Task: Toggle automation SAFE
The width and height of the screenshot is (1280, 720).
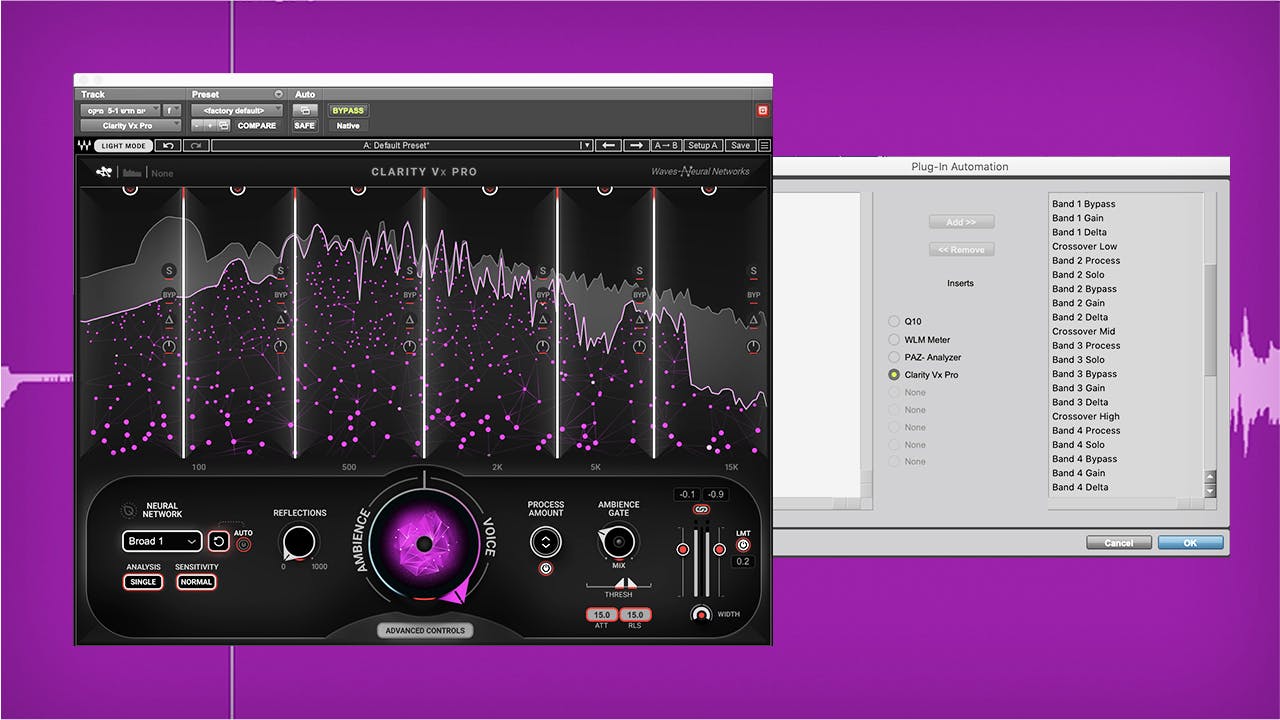Action: tap(304, 126)
